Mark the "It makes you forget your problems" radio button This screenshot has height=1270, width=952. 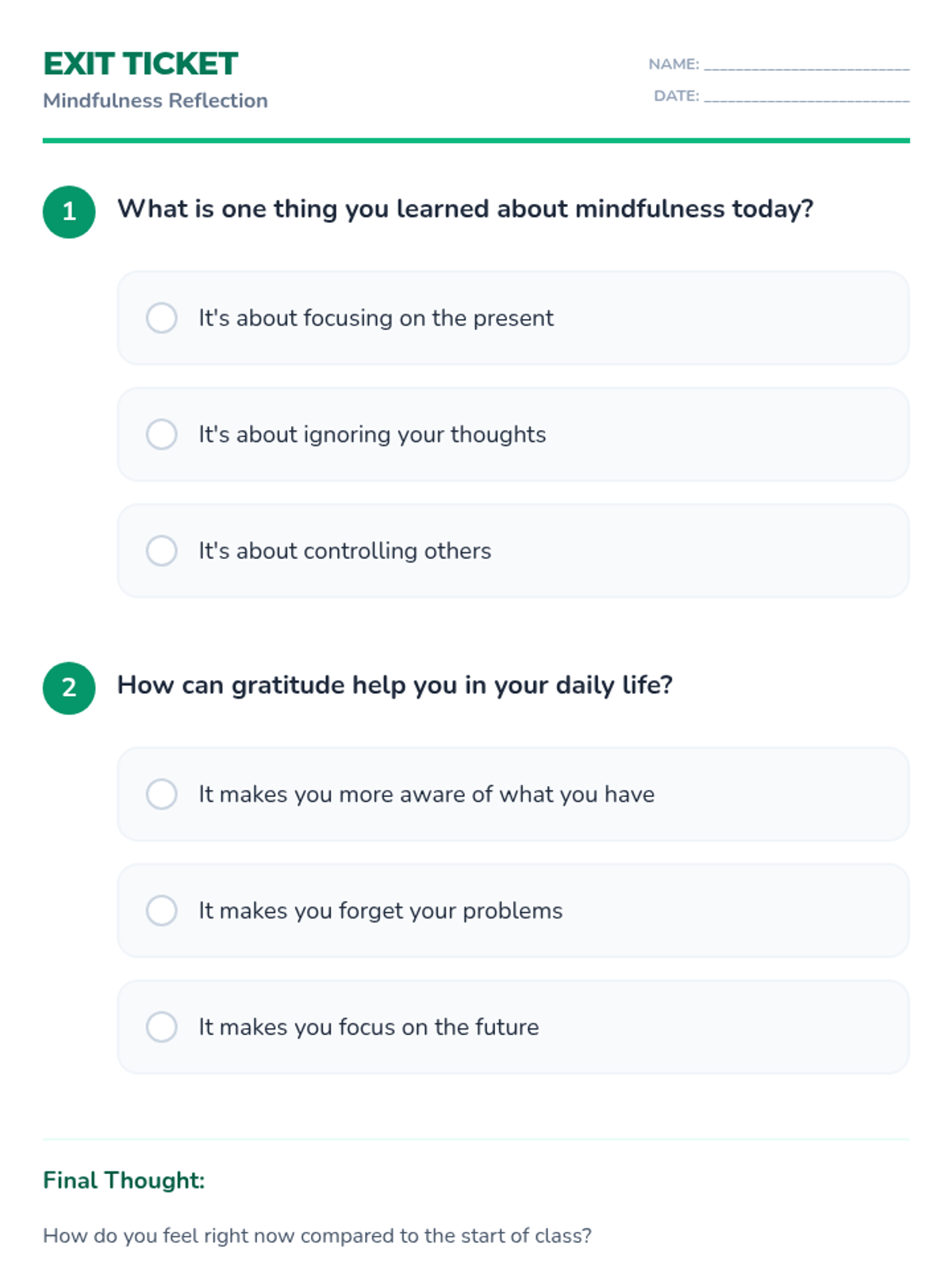tap(161, 910)
